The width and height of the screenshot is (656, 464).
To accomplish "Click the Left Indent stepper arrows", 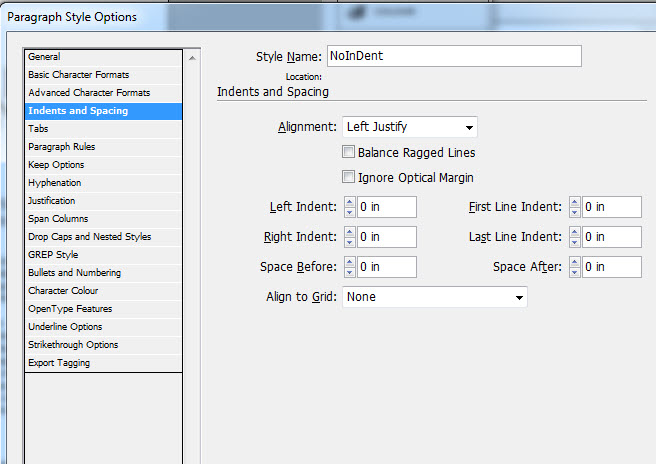I will 349,208.
